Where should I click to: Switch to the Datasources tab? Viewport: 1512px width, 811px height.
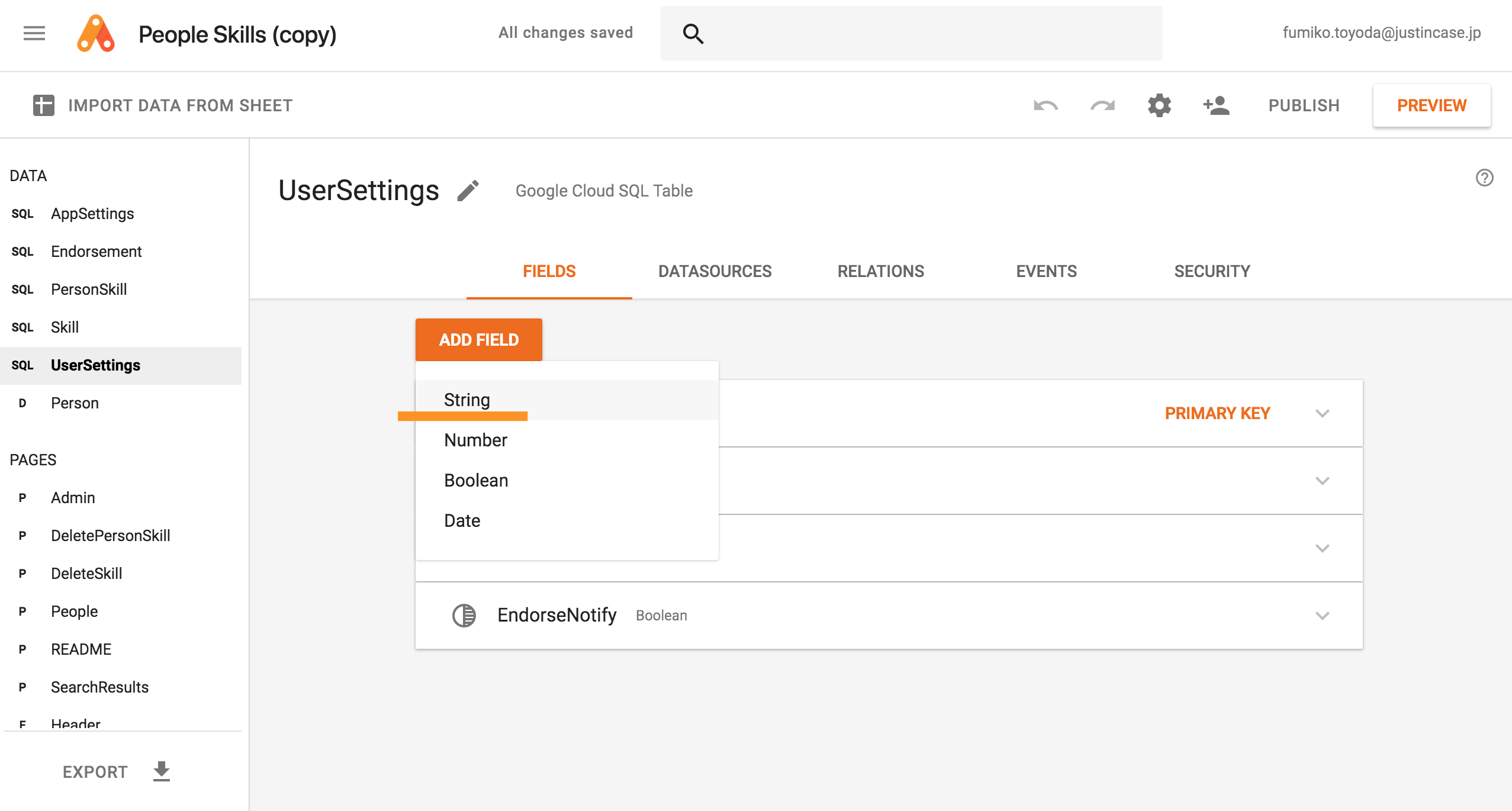pyautogui.click(x=715, y=271)
